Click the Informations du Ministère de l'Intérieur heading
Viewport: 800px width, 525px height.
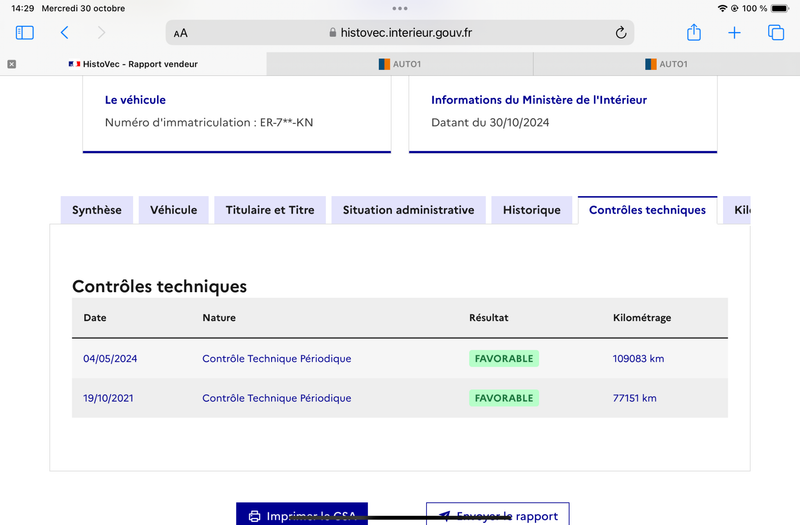(539, 100)
